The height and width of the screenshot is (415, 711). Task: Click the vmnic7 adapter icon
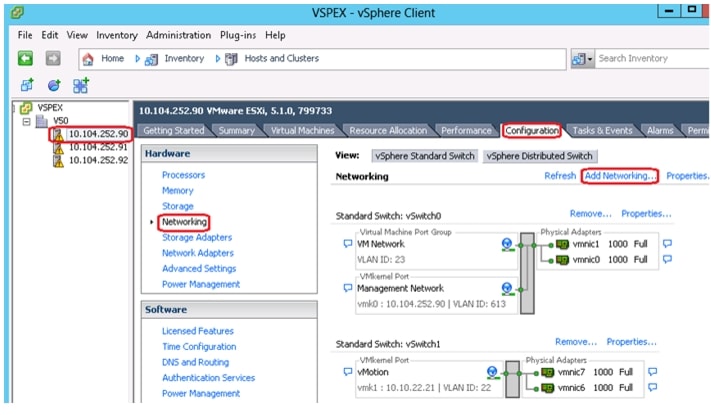(x=548, y=372)
